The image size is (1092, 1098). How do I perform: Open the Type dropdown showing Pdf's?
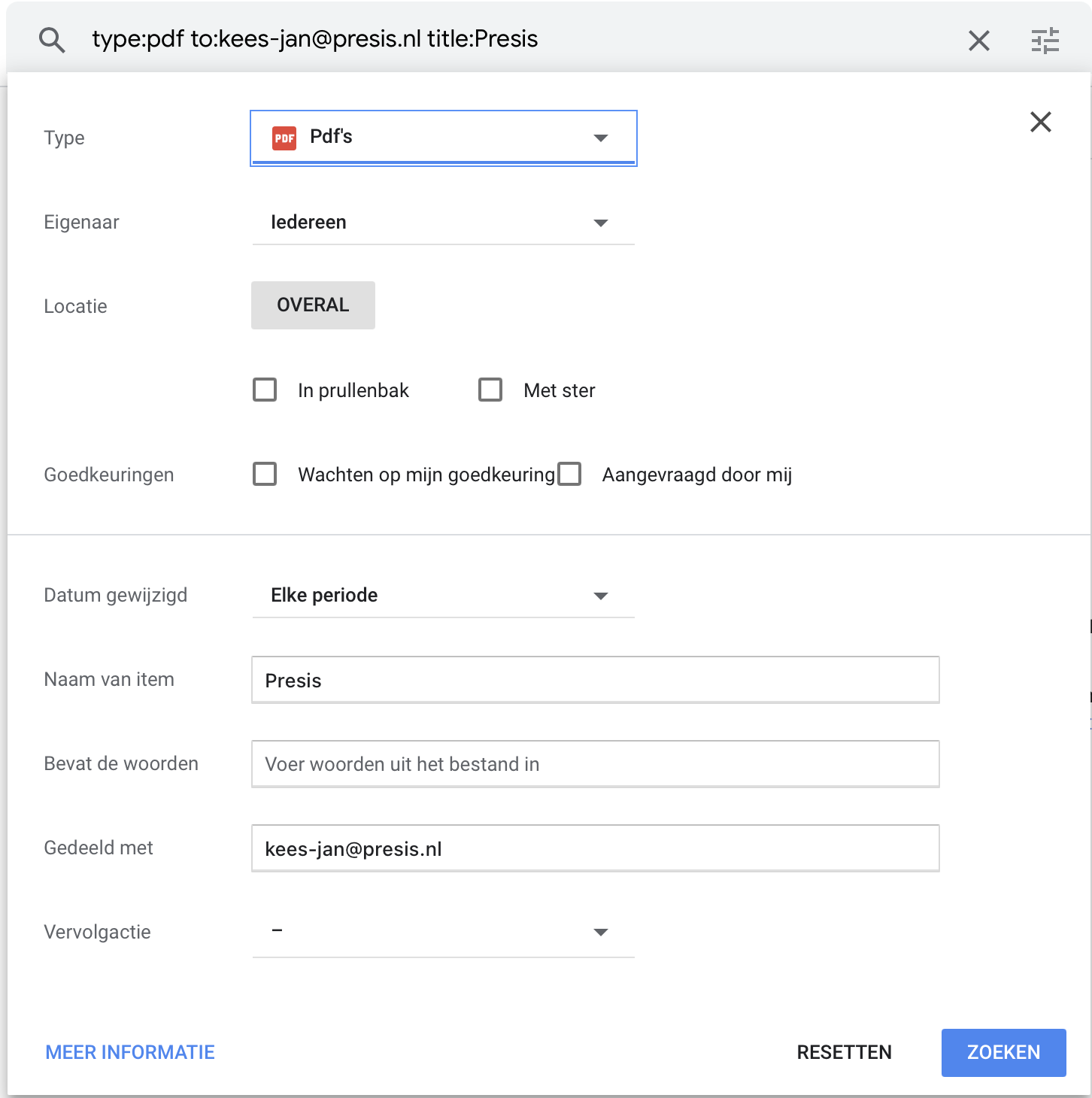coord(444,138)
